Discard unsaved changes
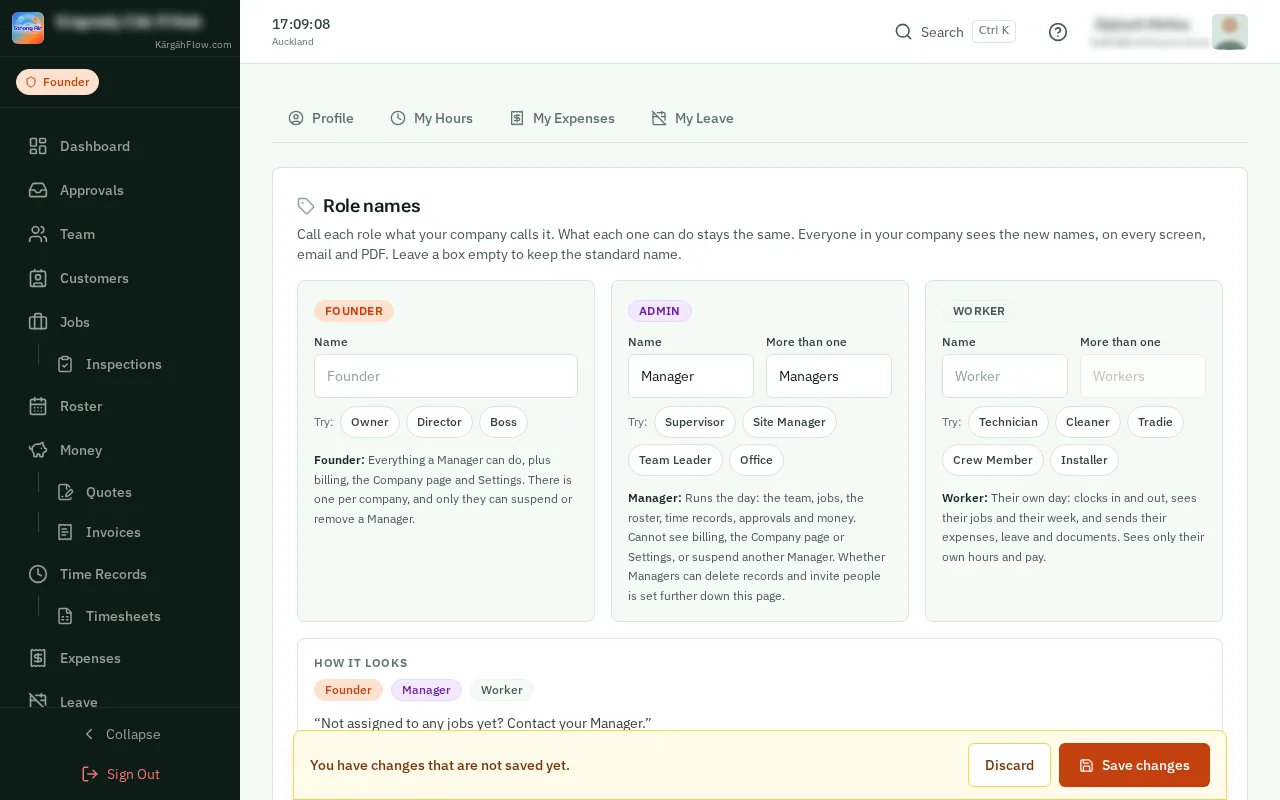This screenshot has height=800, width=1280. (1009, 765)
